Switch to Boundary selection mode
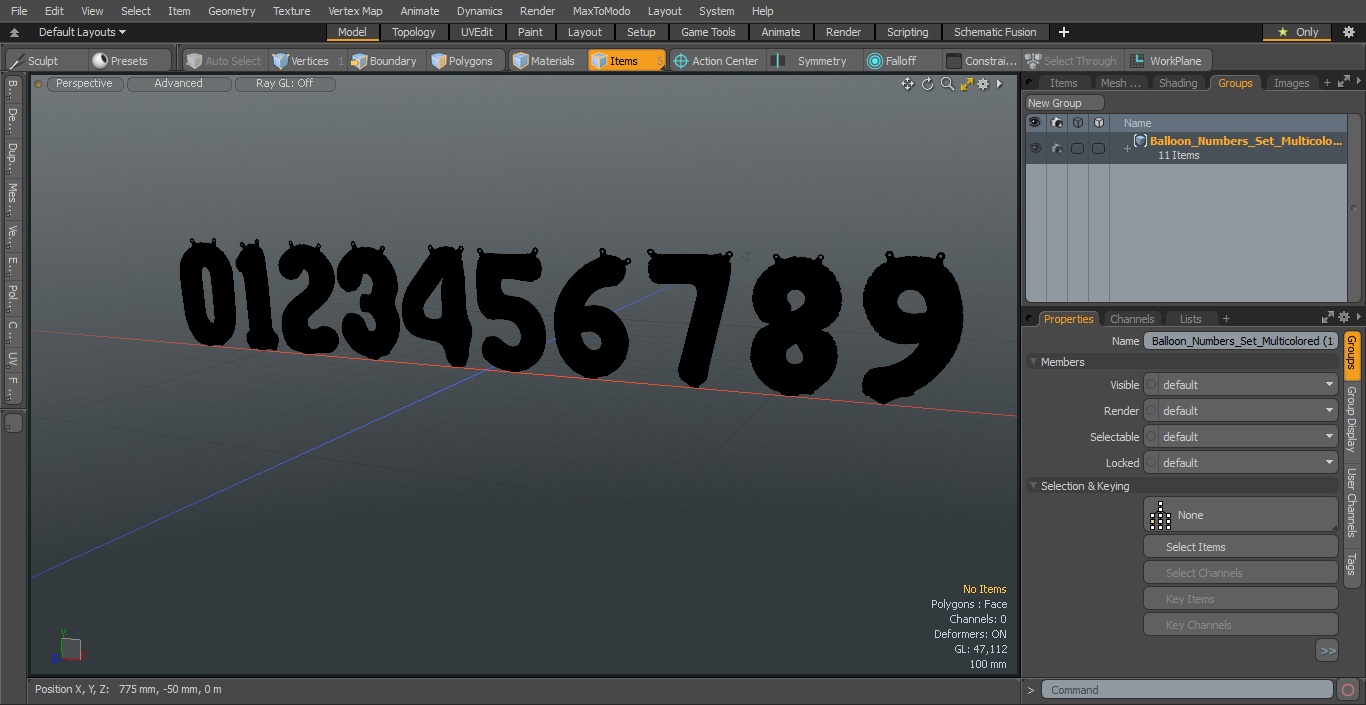This screenshot has height=705, width=1366. [384, 61]
